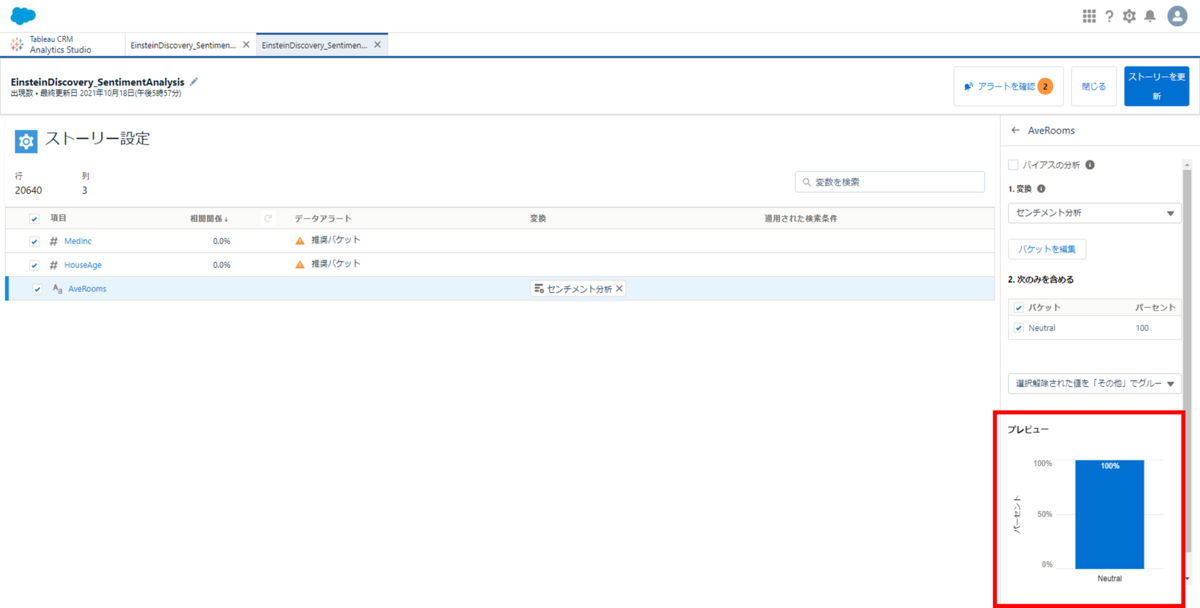Uncheck the AveRooms row checkbox
The image size is (1200, 608).
pyautogui.click(x=37, y=289)
